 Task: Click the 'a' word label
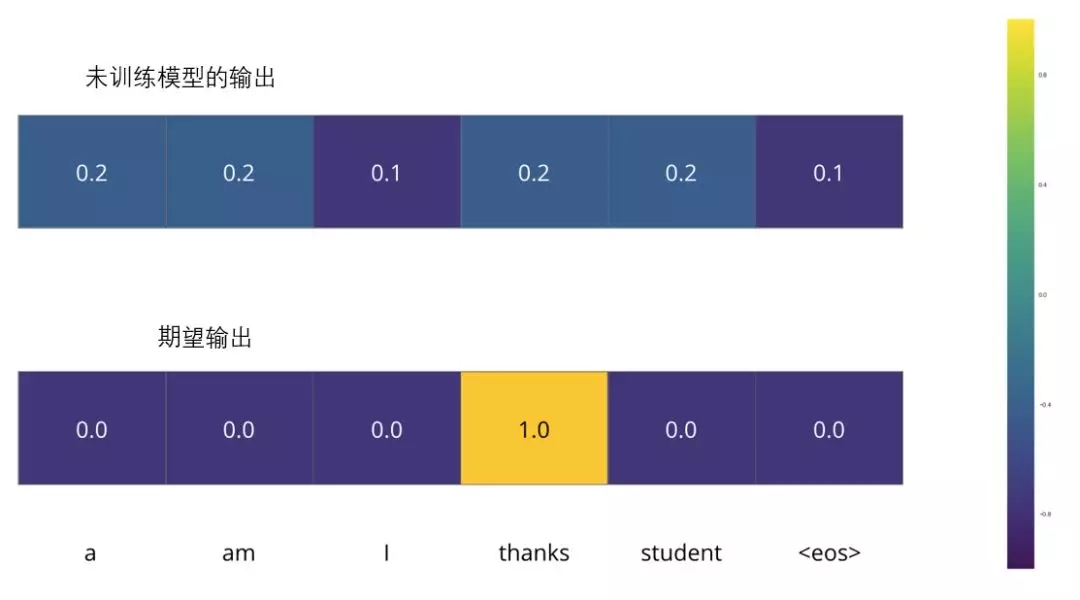(90, 553)
